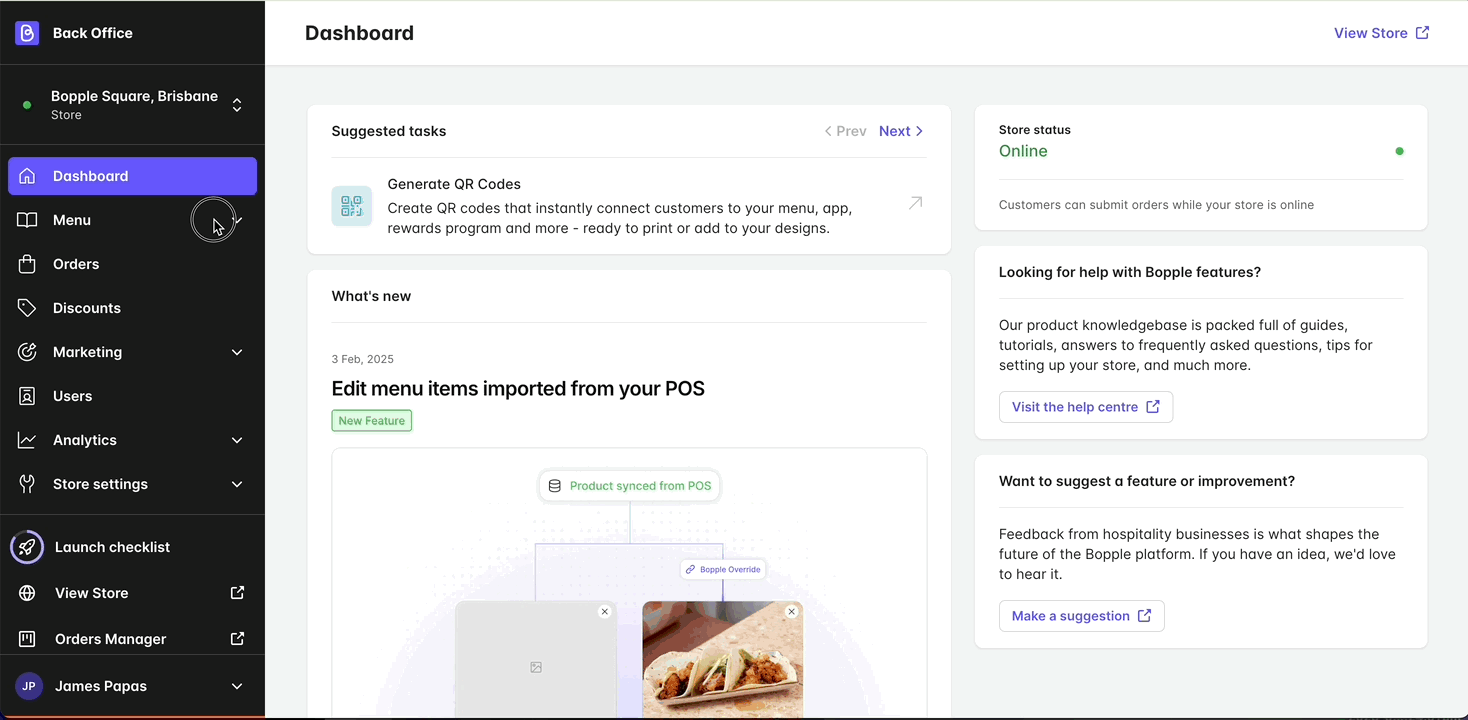The width and height of the screenshot is (1468, 720).
Task: Expand the James Papas account menu
Action: [237, 686]
